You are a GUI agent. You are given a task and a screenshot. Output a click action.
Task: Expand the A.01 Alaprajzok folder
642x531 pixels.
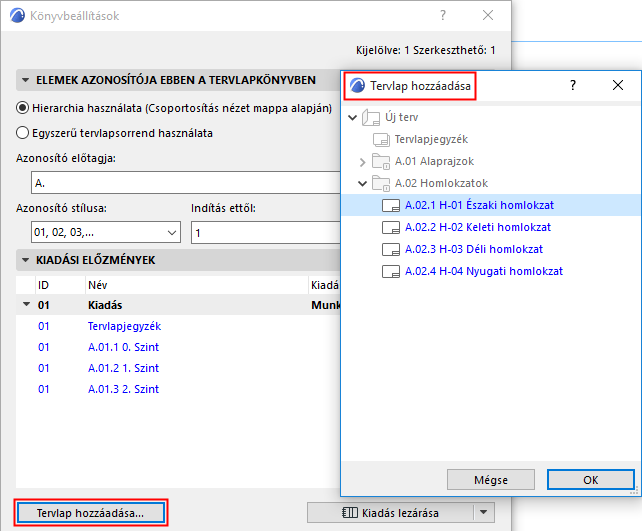362,162
